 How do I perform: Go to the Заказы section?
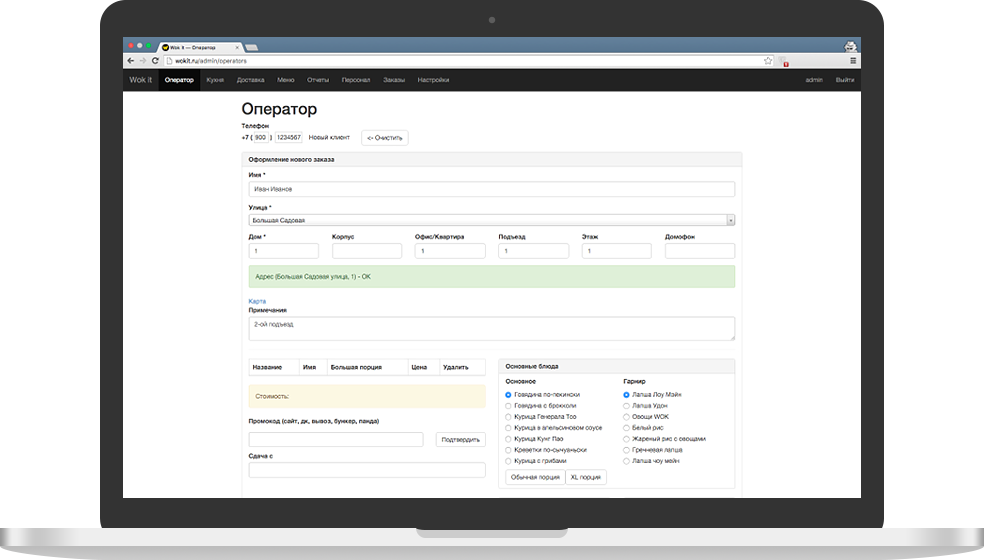tap(394, 80)
